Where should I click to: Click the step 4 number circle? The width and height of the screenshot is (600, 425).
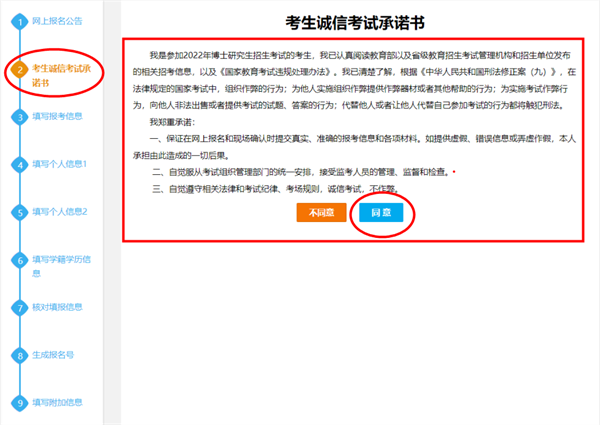(x=19, y=164)
